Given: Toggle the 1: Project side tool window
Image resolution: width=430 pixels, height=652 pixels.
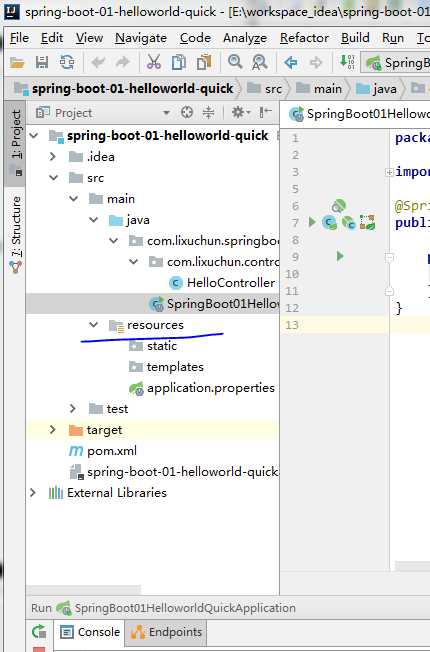Looking at the screenshot, I should (16, 143).
